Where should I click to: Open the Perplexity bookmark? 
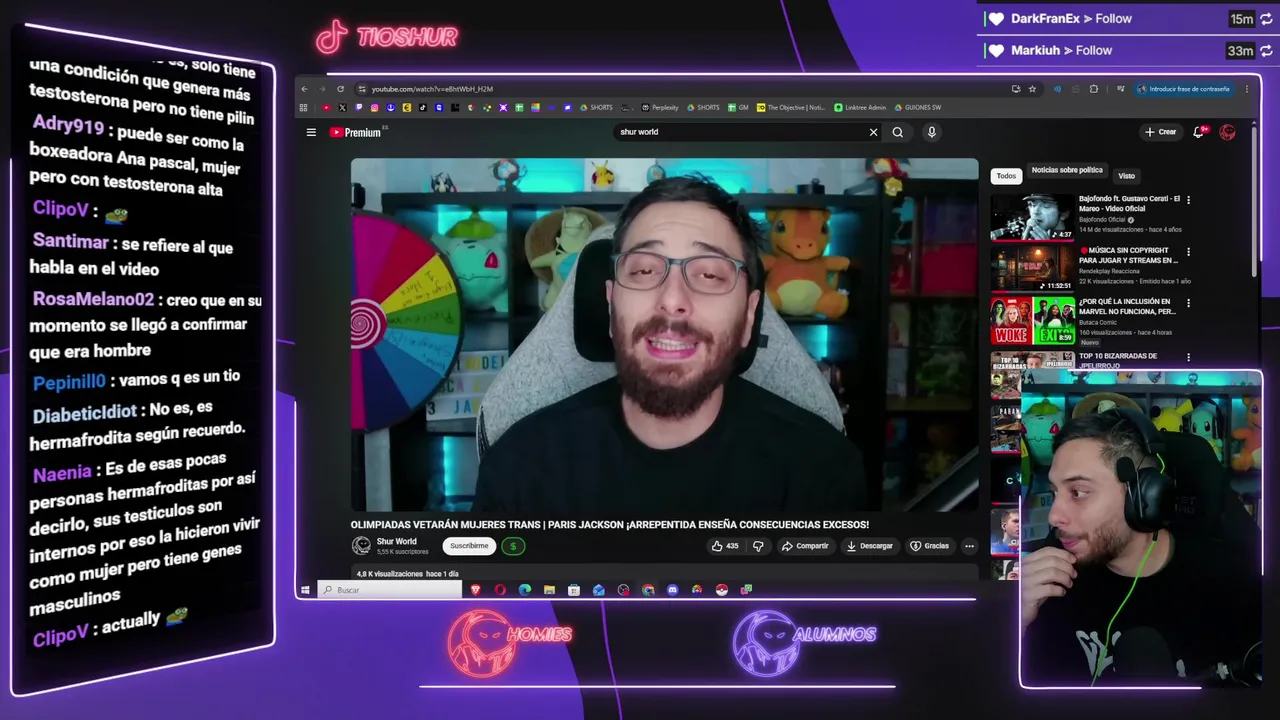[660, 107]
